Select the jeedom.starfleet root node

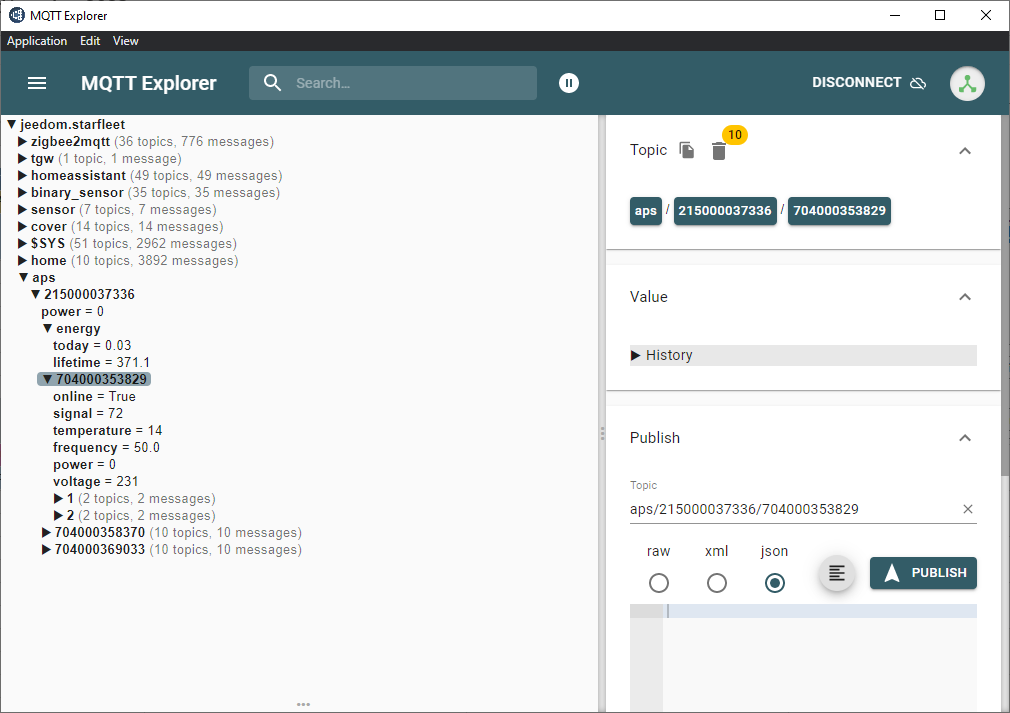pos(72,124)
